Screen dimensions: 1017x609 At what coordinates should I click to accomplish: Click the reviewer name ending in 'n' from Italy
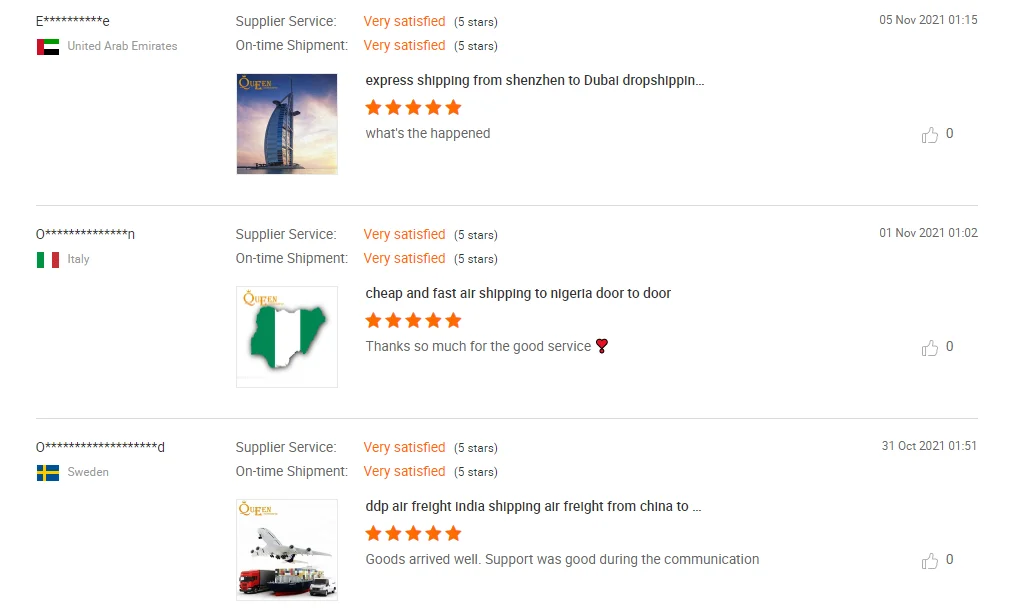click(x=85, y=234)
